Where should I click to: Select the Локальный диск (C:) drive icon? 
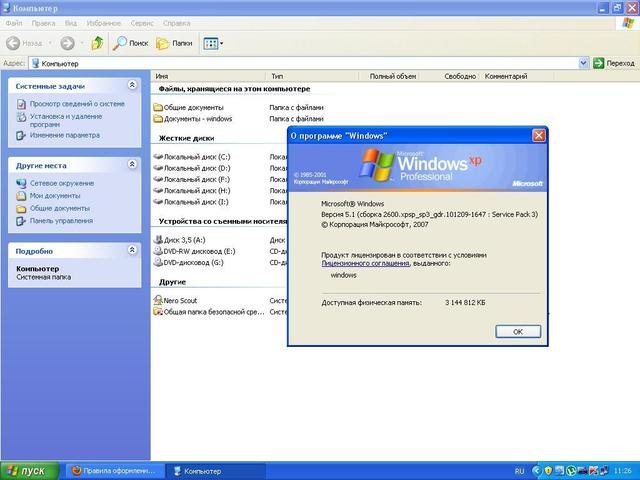158,157
